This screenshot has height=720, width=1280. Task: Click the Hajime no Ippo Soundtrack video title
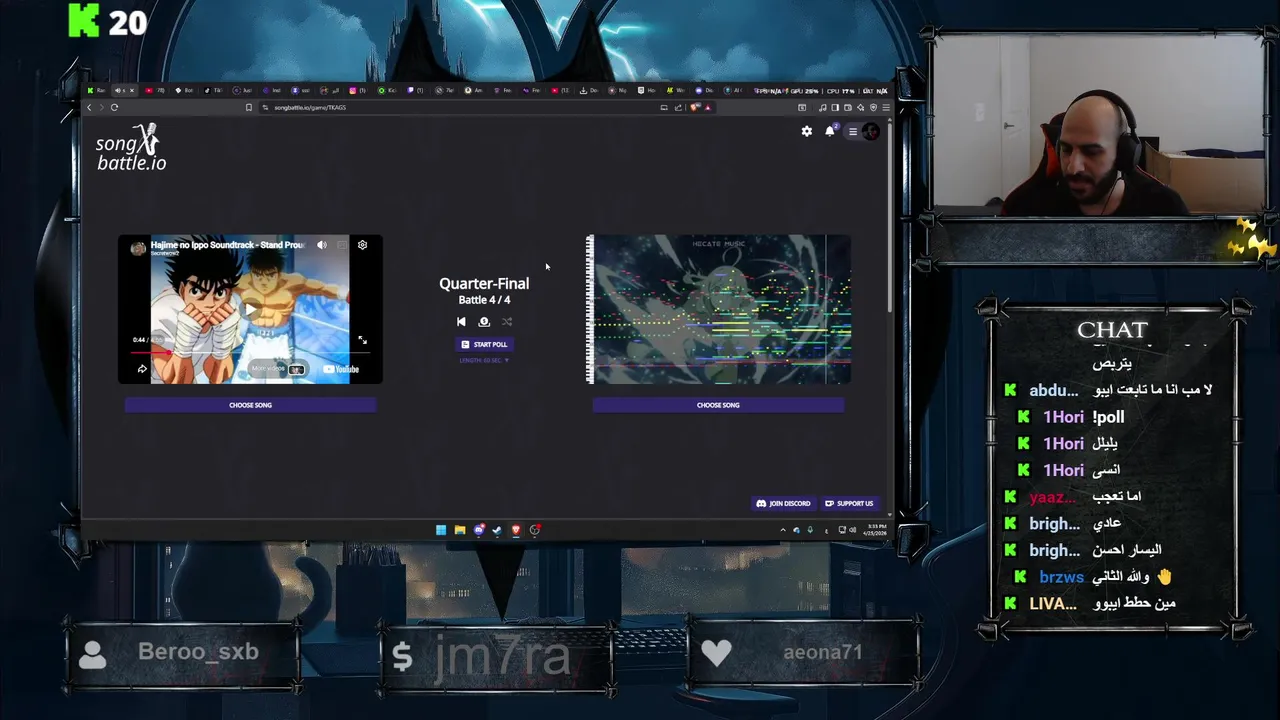point(228,244)
